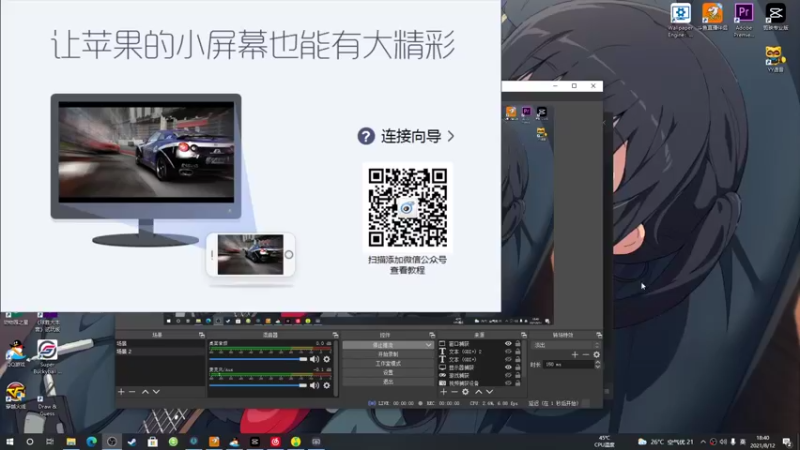Open transition properties gear icon
The height and width of the screenshot is (450, 800).
pyautogui.click(x=596, y=355)
